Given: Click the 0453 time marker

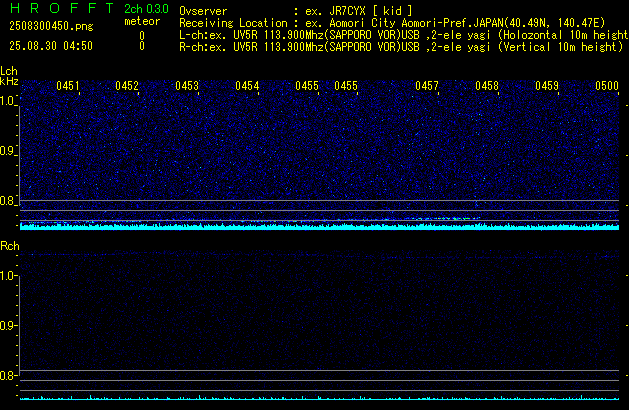Looking at the screenshot, I should click(187, 86).
